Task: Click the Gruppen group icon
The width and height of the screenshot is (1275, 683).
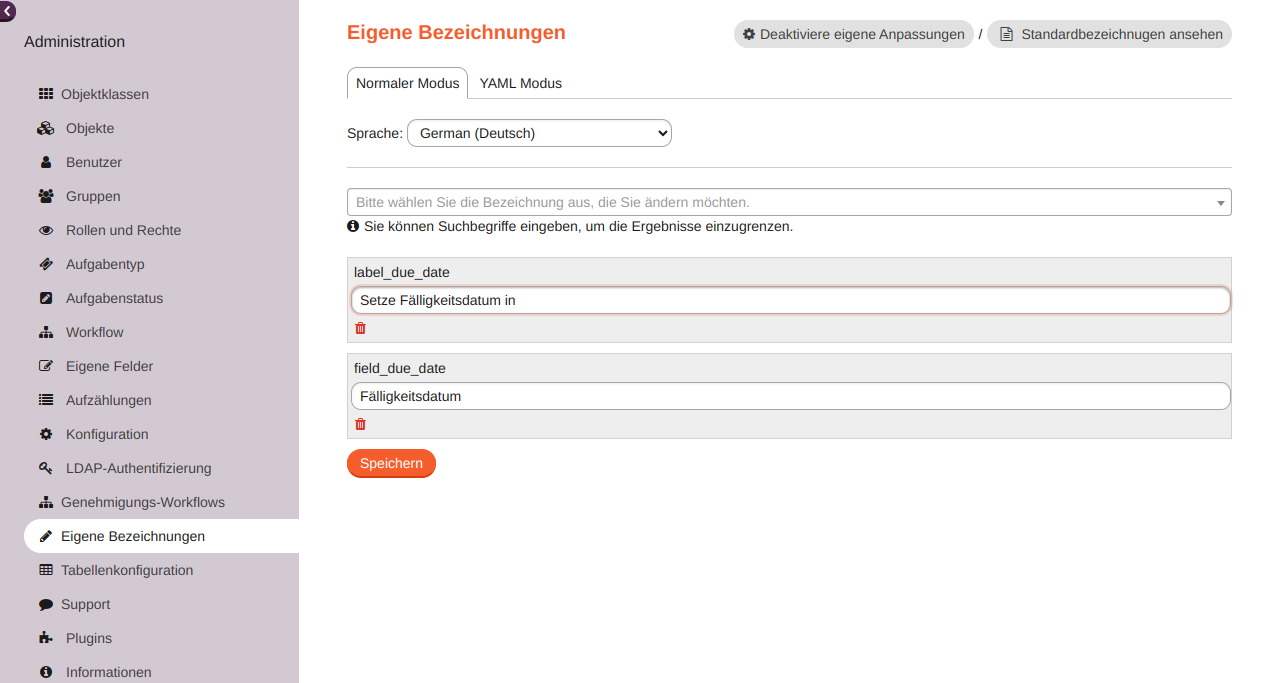Action: coord(45,196)
